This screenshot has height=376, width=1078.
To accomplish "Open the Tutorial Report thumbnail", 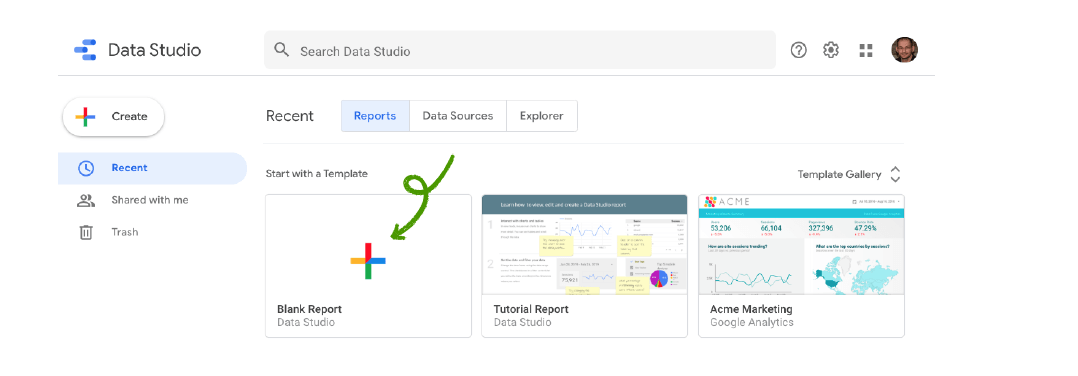I will (x=584, y=245).
